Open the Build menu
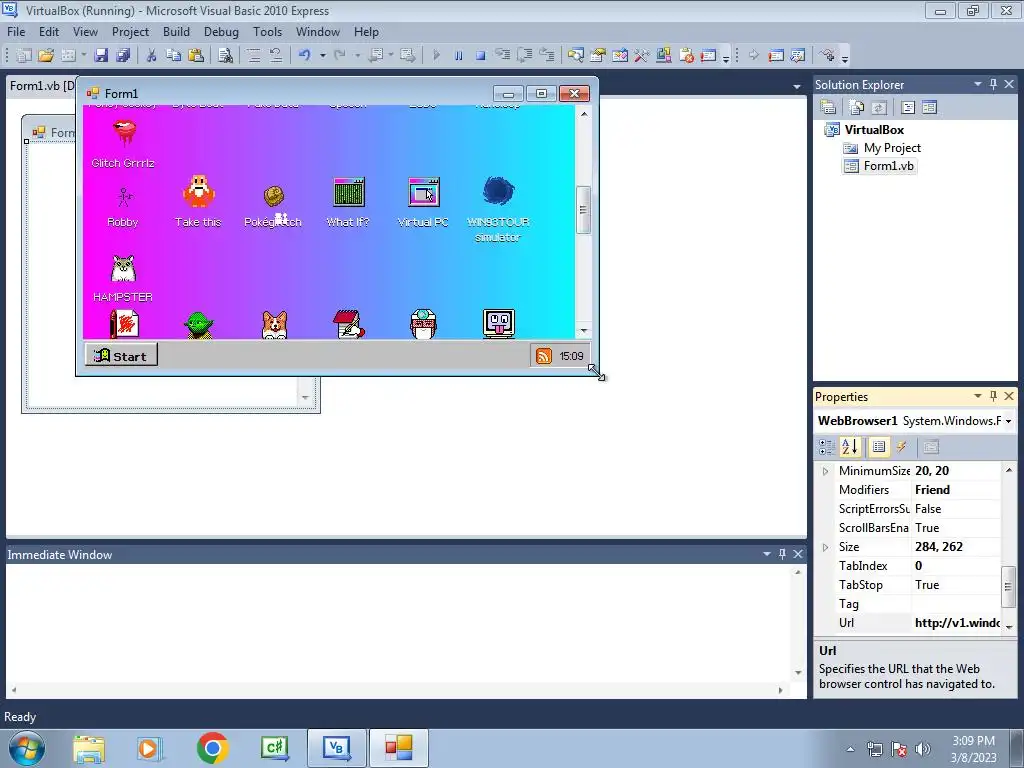This screenshot has width=1024, height=768. [x=176, y=31]
